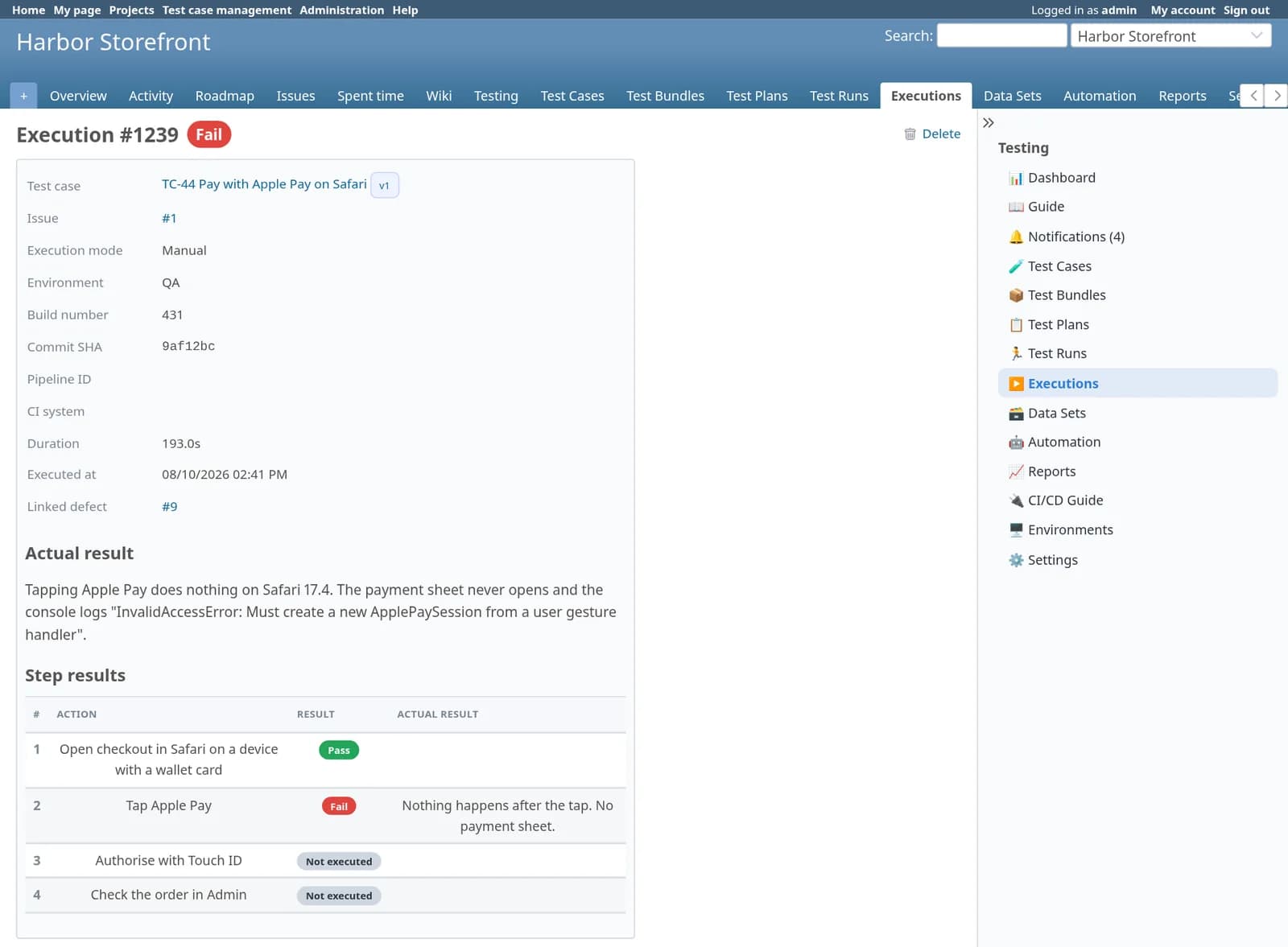Click the commit SHA 9af12bc value
This screenshot has height=947, width=1288.
(x=188, y=346)
